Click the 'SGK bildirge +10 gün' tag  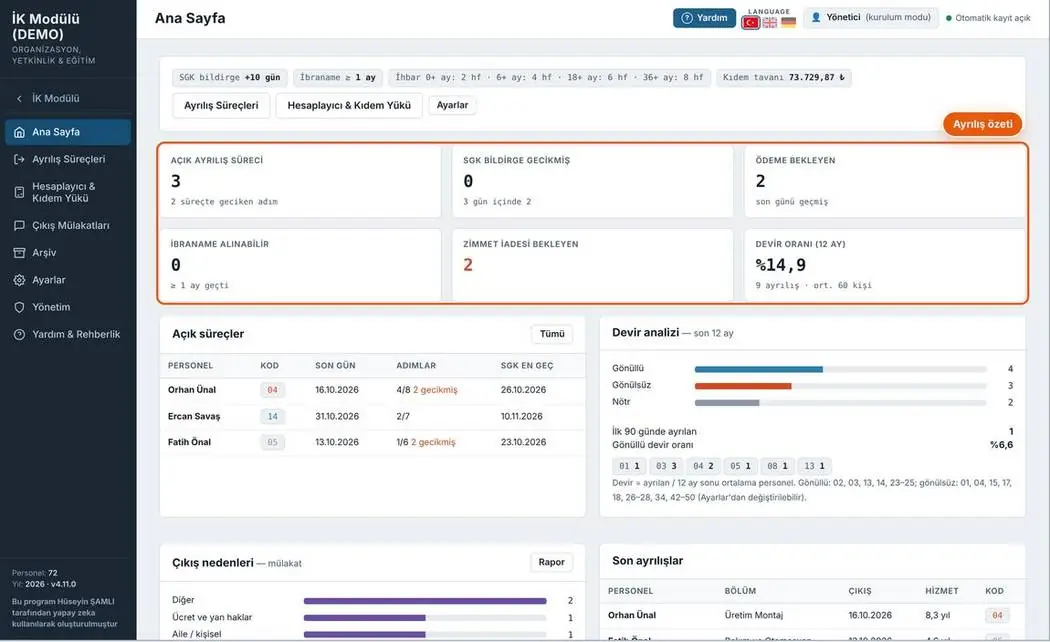230,78
